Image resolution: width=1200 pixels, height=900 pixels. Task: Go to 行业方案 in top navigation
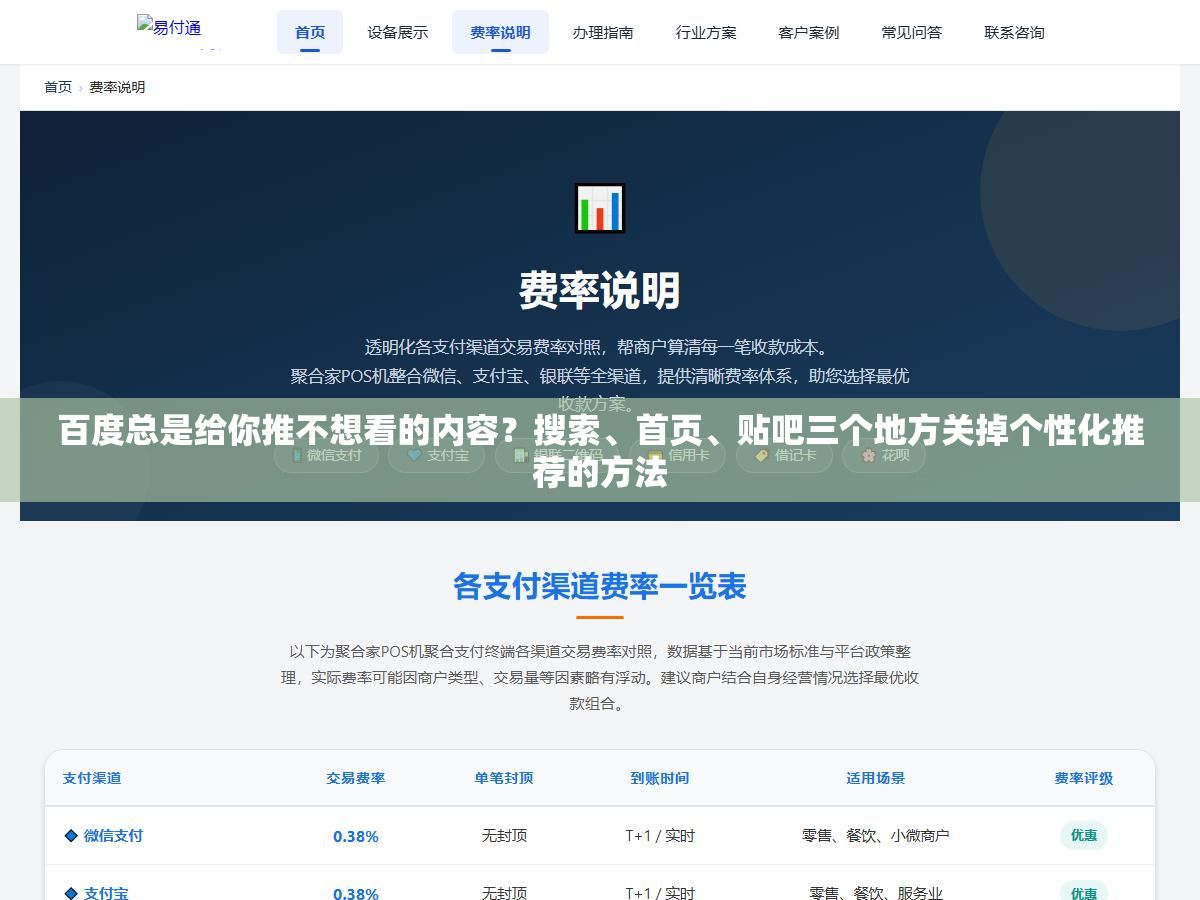(x=706, y=32)
